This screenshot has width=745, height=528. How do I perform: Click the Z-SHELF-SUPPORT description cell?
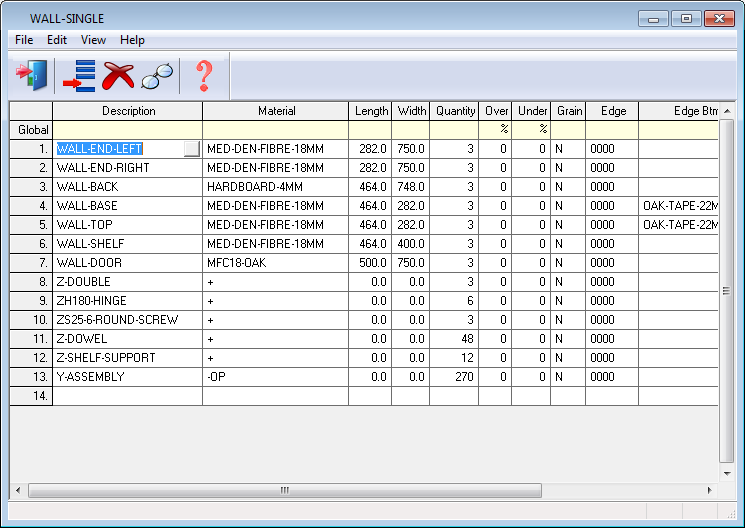[128, 358]
